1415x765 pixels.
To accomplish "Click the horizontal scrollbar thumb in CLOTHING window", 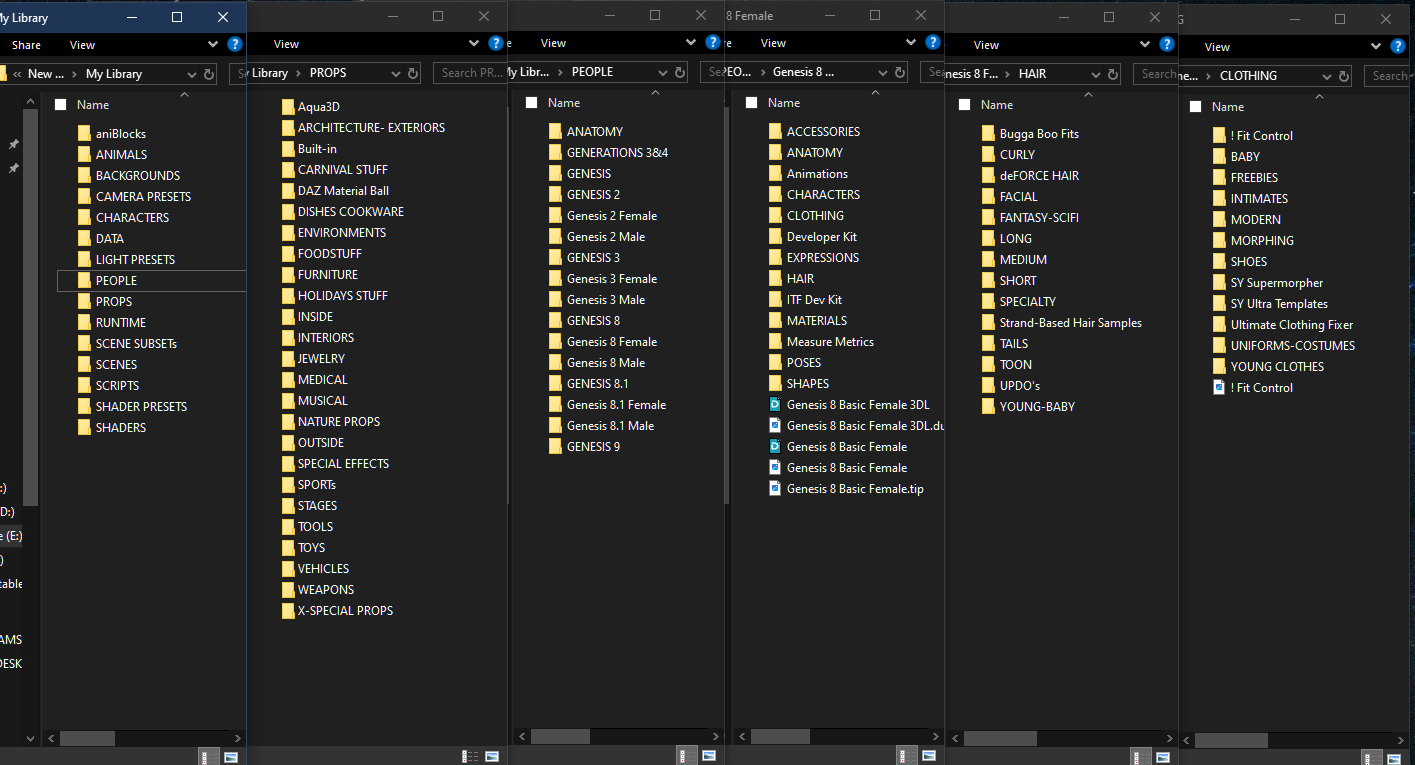I will tap(1232, 741).
